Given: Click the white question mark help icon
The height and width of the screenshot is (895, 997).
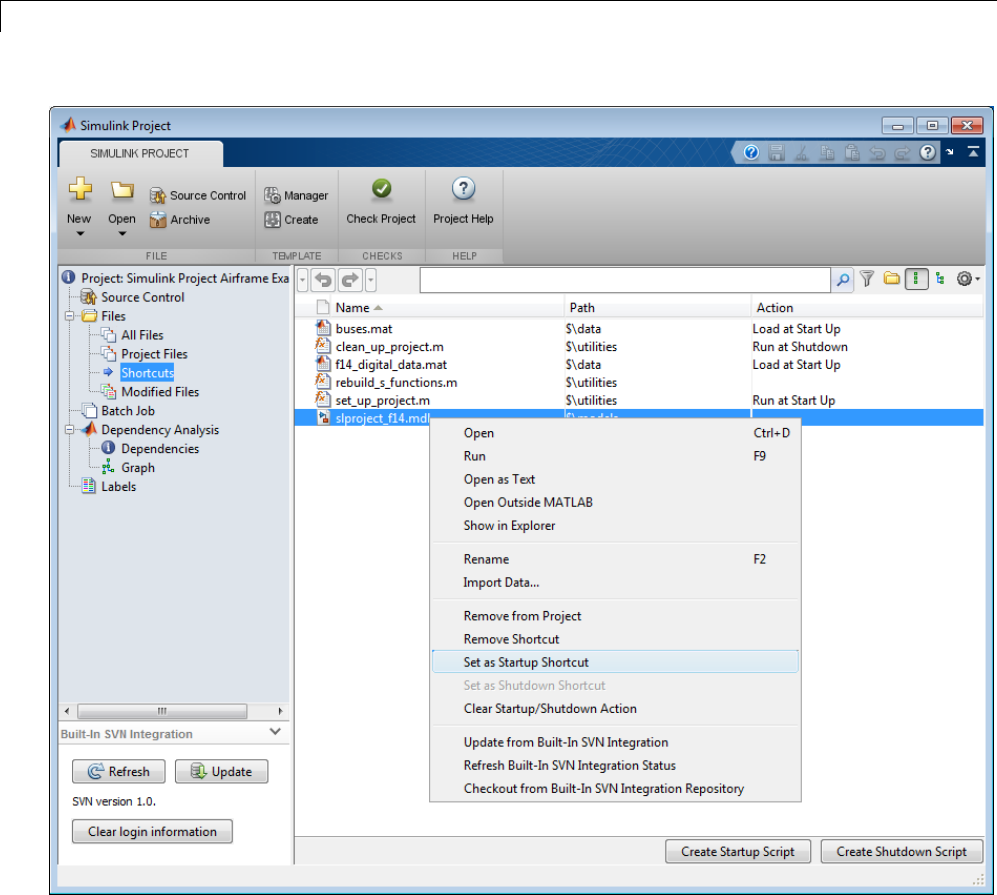Looking at the screenshot, I should tap(928, 153).
